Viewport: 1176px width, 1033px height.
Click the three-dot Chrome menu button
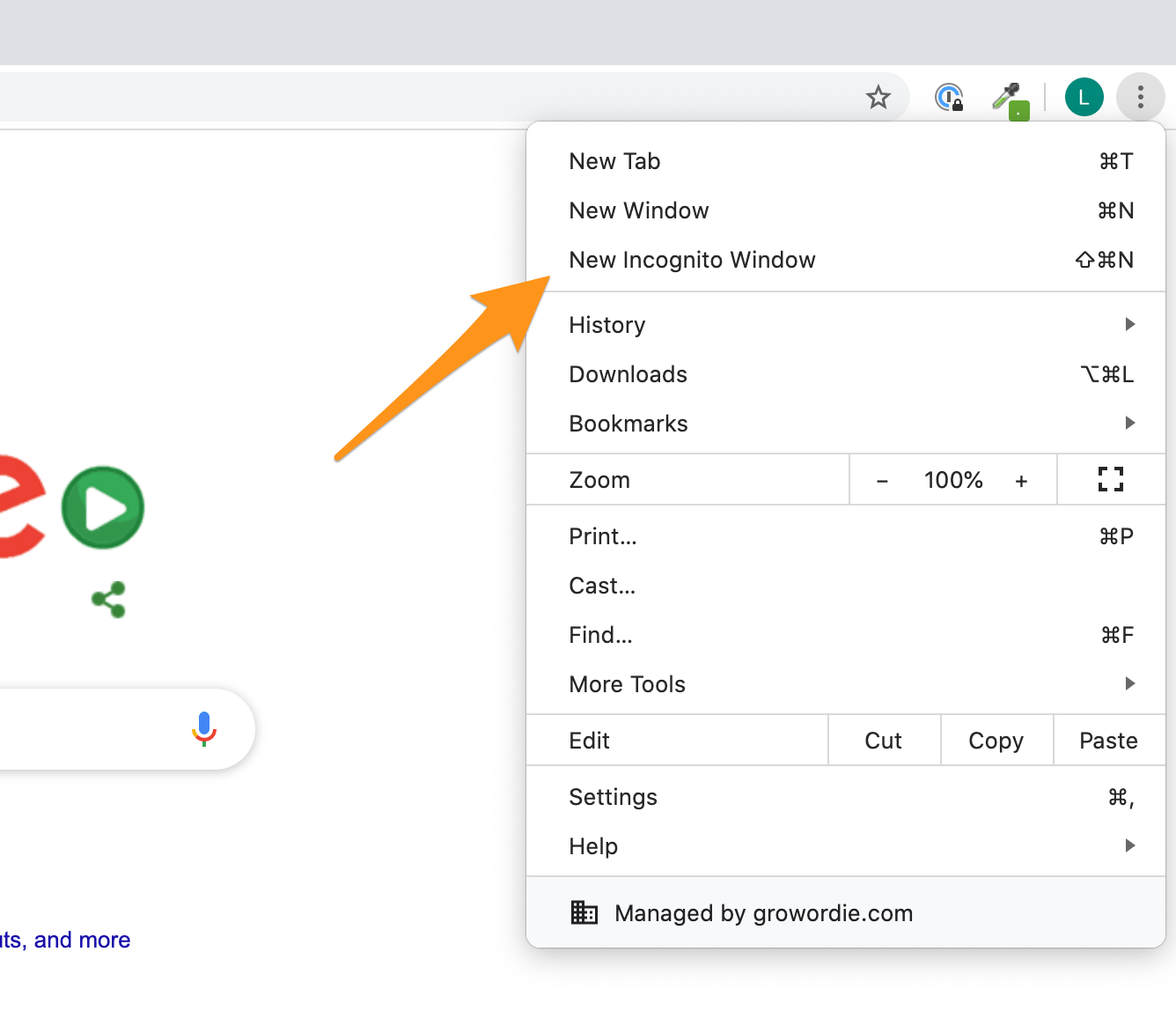tap(1140, 97)
